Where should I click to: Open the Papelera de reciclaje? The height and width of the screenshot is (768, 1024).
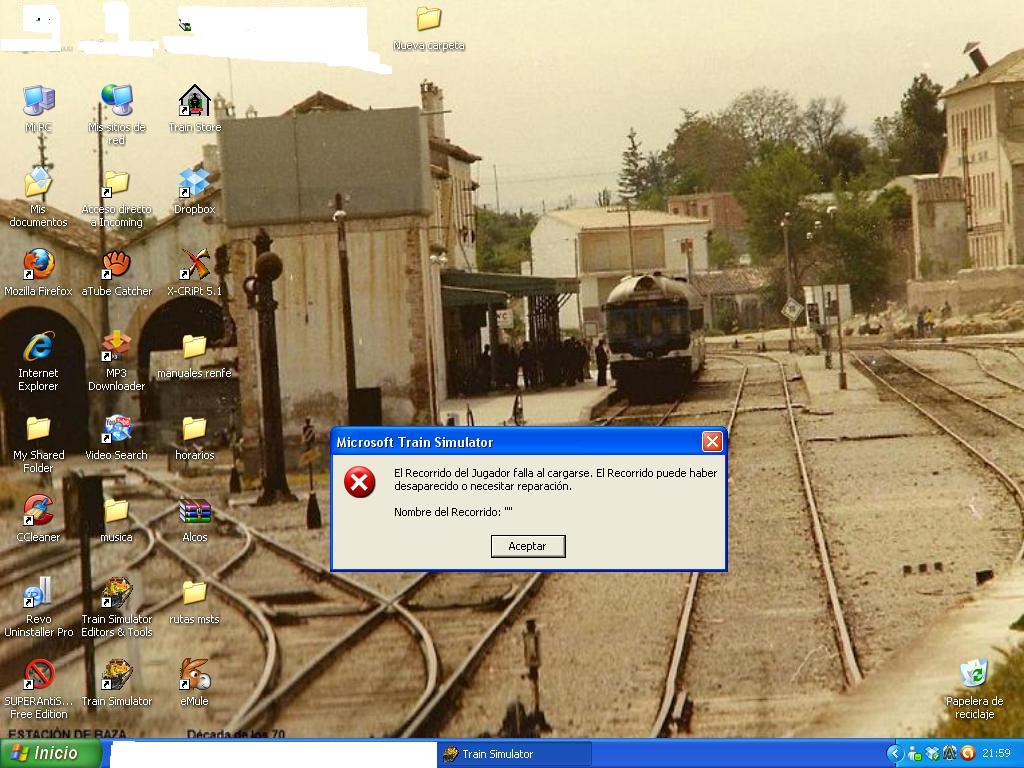(x=974, y=675)
